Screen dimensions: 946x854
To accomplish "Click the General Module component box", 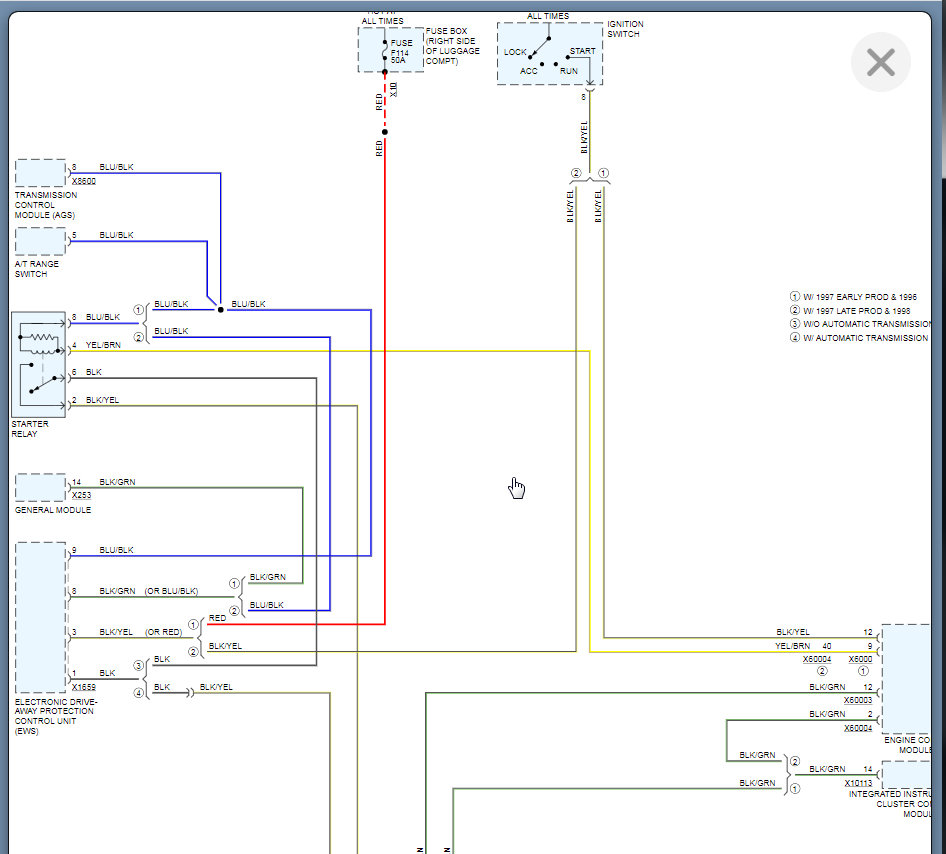I will [x=40, y=487].
